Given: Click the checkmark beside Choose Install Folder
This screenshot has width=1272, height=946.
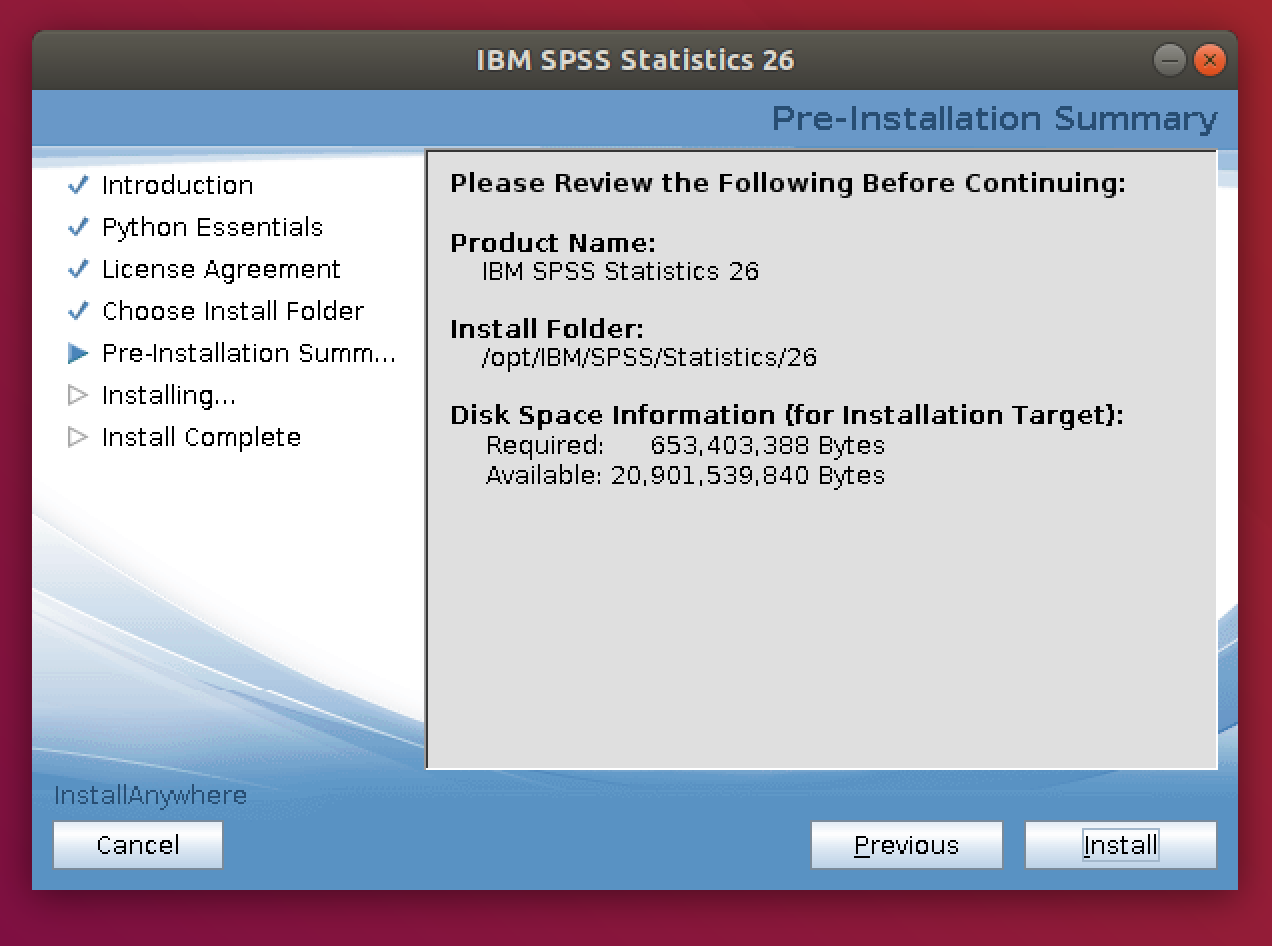Looking at the screenshot, I should coord(78,312).
